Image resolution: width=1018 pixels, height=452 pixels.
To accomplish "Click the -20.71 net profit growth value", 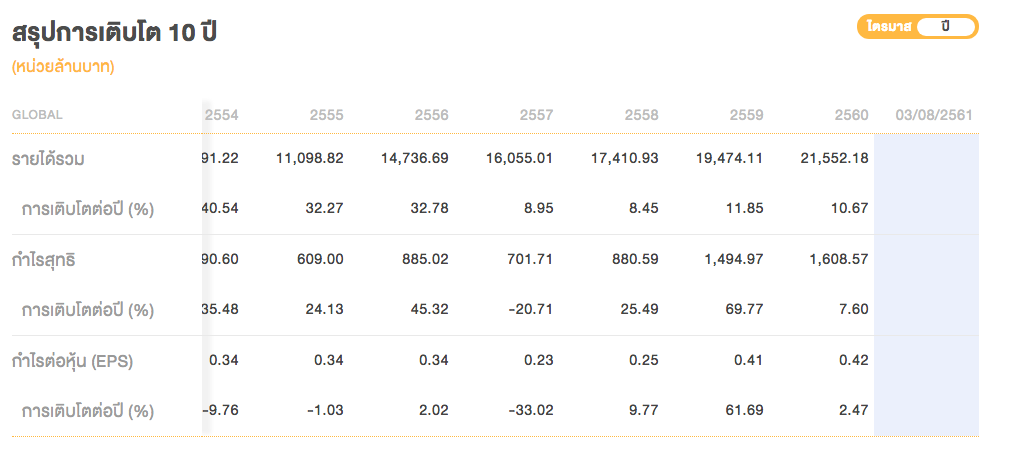I will (531, 309).
